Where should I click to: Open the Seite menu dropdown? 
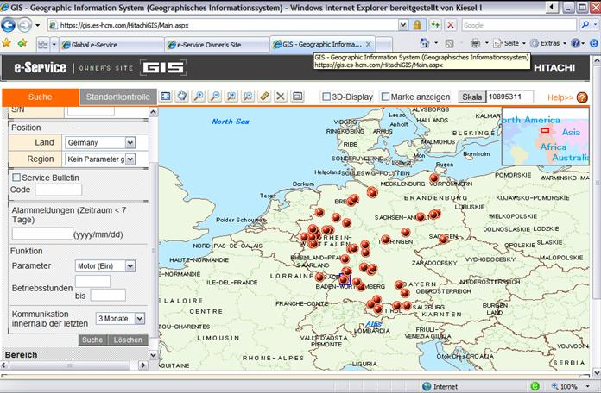click(x=509, y=43)
